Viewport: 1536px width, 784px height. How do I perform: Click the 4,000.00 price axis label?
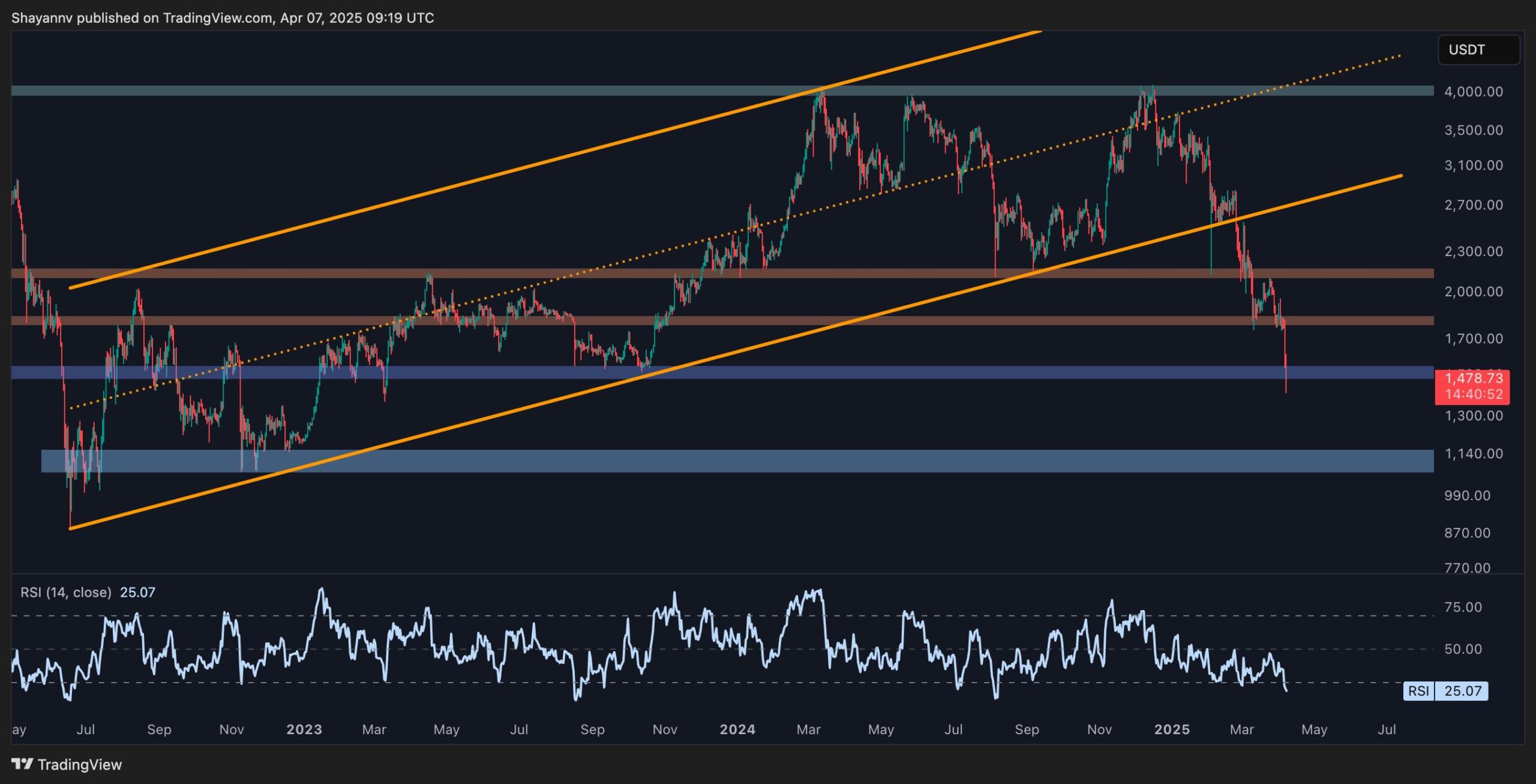(1473, 92)
